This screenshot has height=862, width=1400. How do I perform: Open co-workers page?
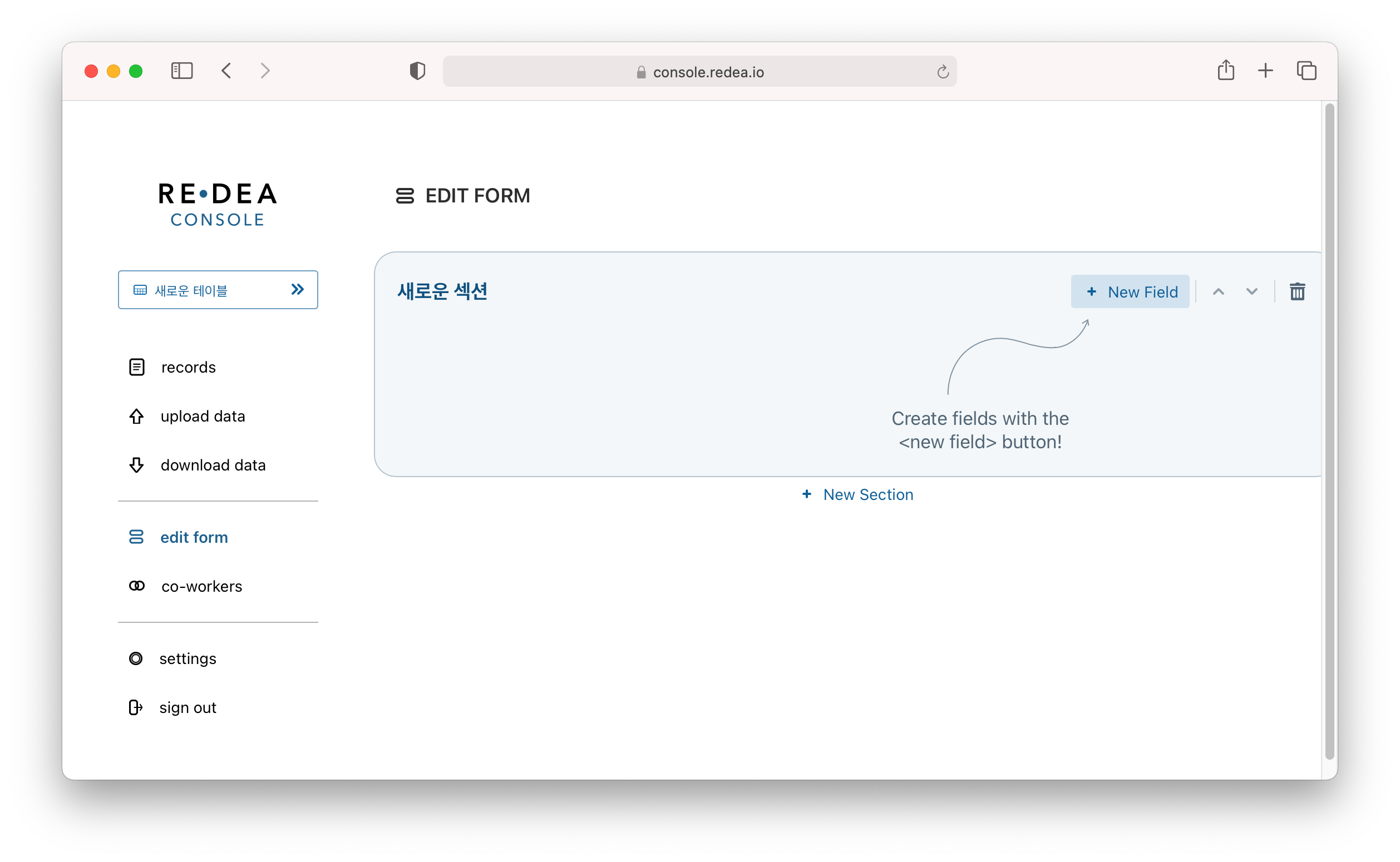point(201,586)
